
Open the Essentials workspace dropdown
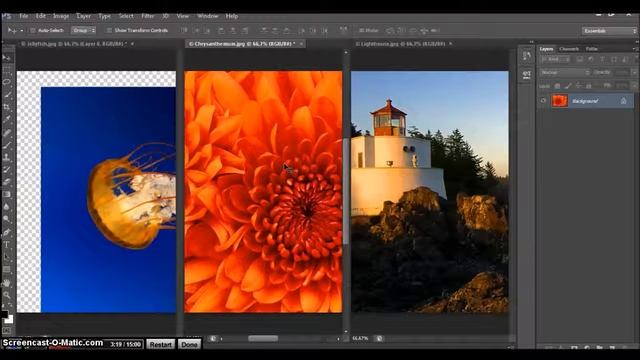[609, 31]
